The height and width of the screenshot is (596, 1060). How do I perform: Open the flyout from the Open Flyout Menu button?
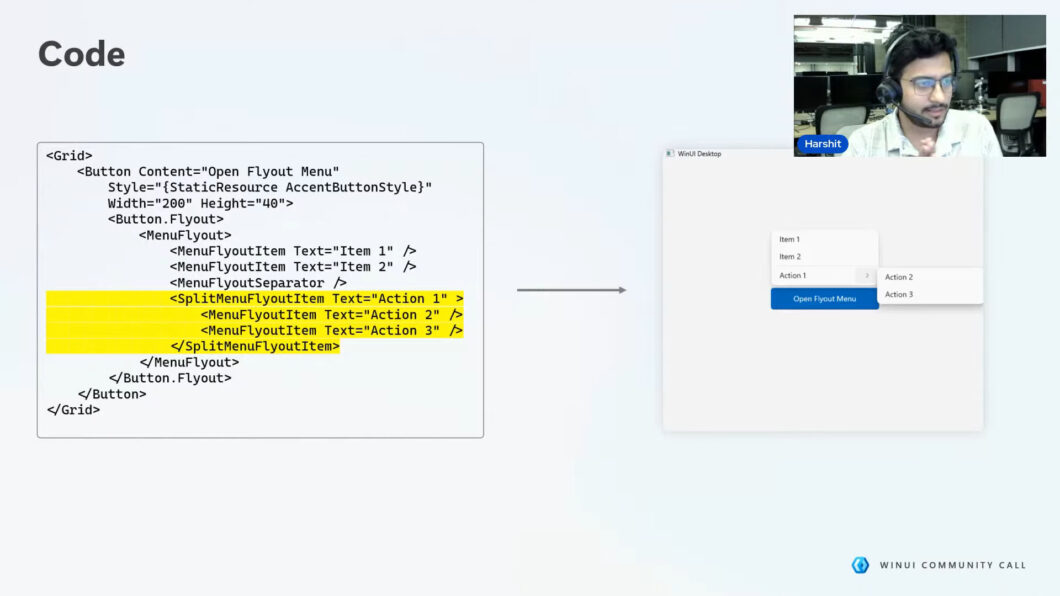coord(824,298)
